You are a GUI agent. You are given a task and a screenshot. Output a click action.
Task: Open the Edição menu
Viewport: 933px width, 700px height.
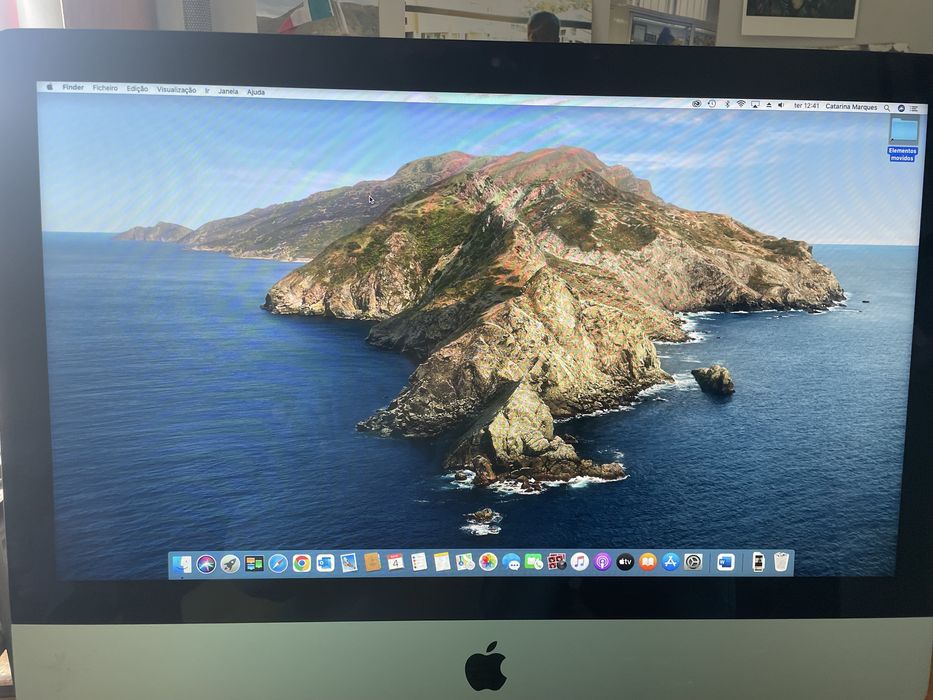[x=137, y=88]
